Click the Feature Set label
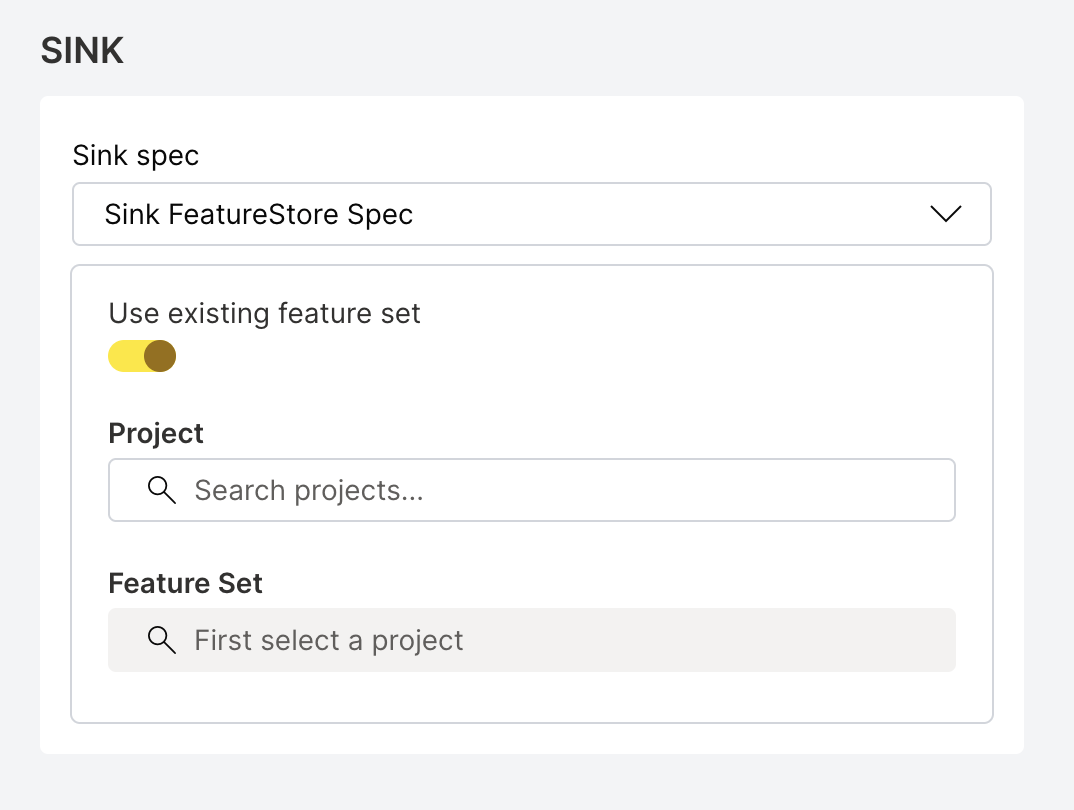The image size is (1074, 810). point(185,583)
